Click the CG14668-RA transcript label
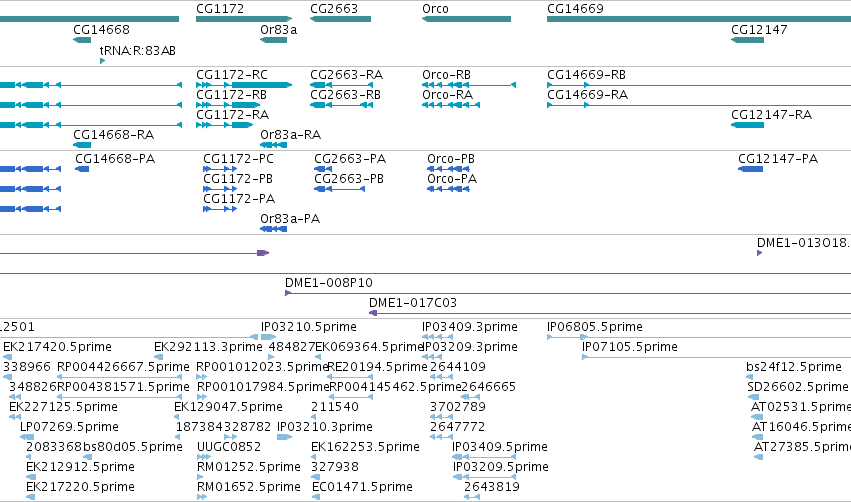Screen dimensions: 851x502 [113, 135]
